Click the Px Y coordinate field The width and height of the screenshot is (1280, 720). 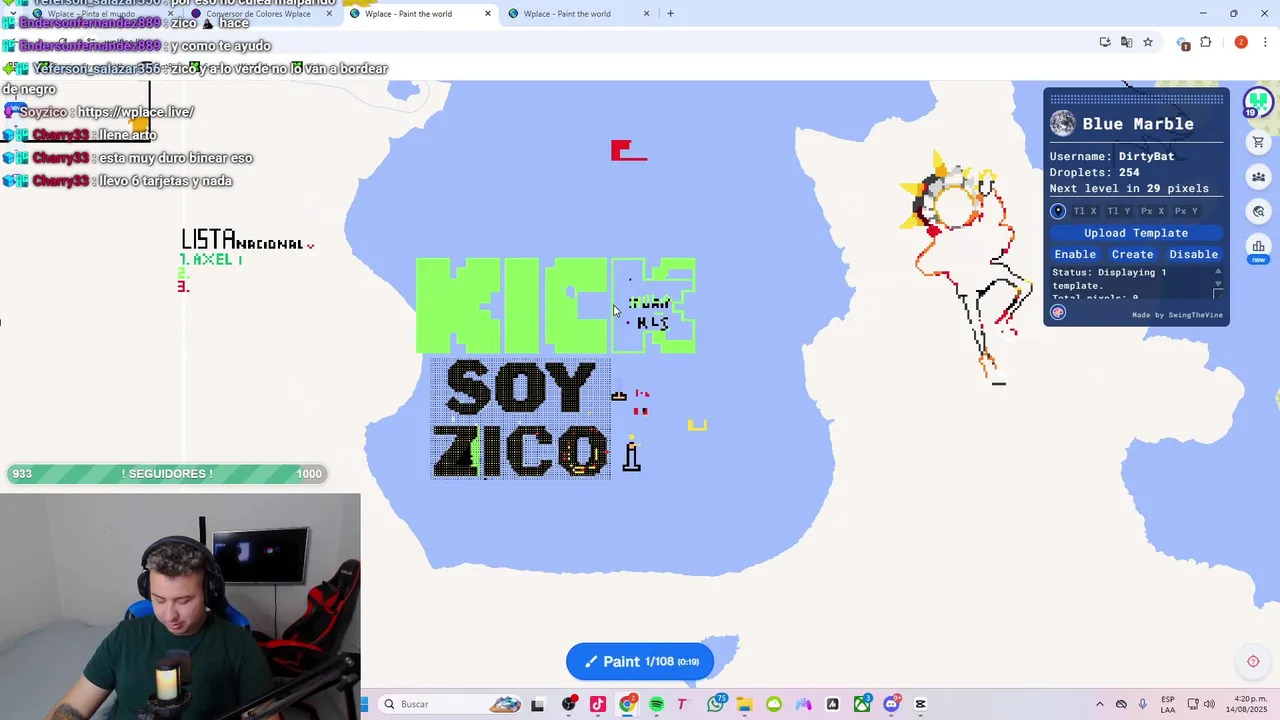click(x=1187, y=211)
